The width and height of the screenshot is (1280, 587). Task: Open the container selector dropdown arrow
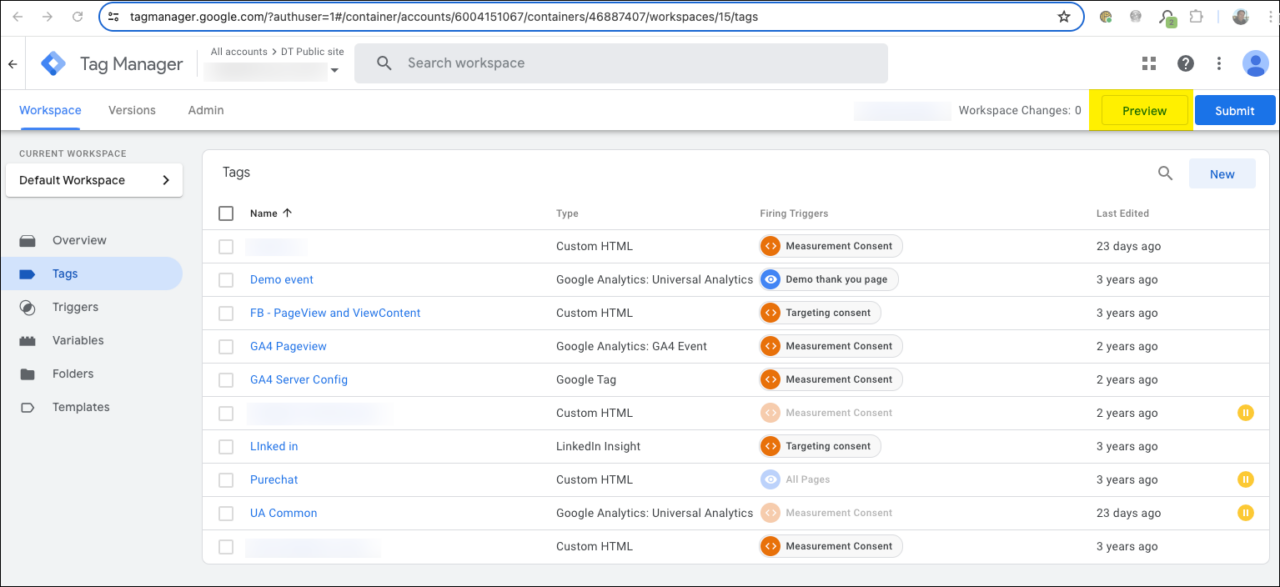coord(334,70)
